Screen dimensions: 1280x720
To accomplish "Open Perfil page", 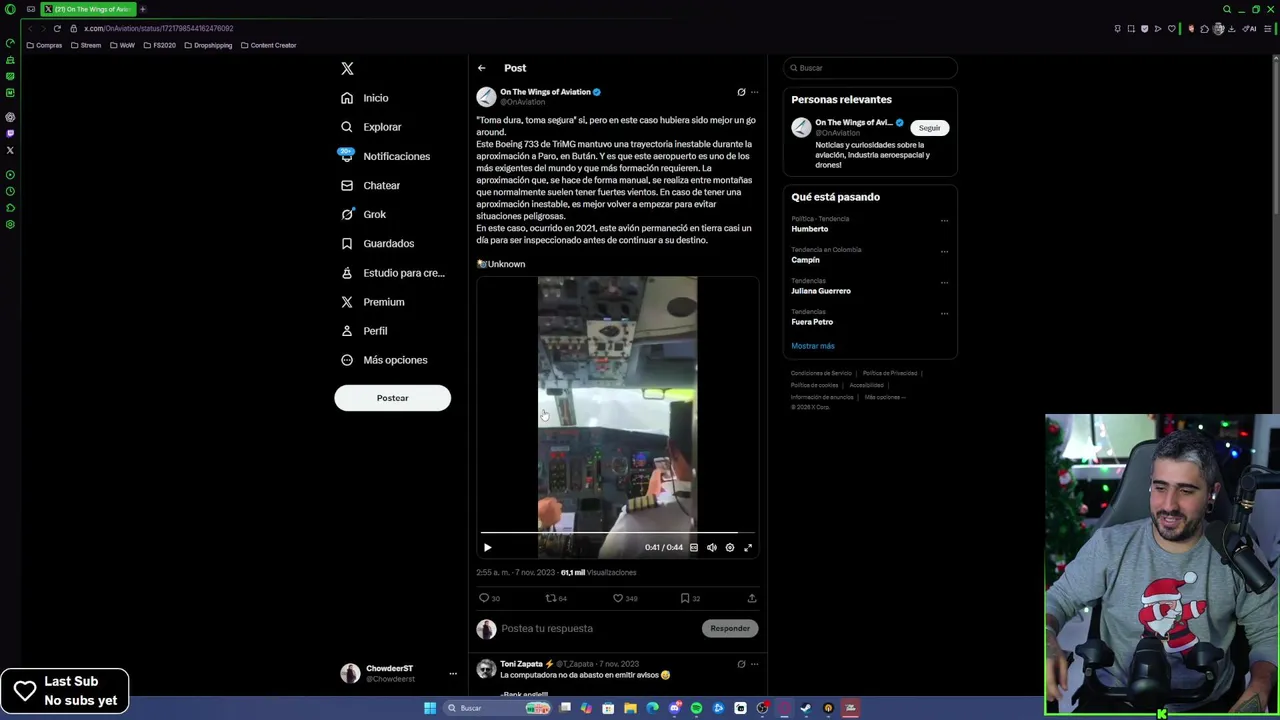I will [x=364, y=331].
